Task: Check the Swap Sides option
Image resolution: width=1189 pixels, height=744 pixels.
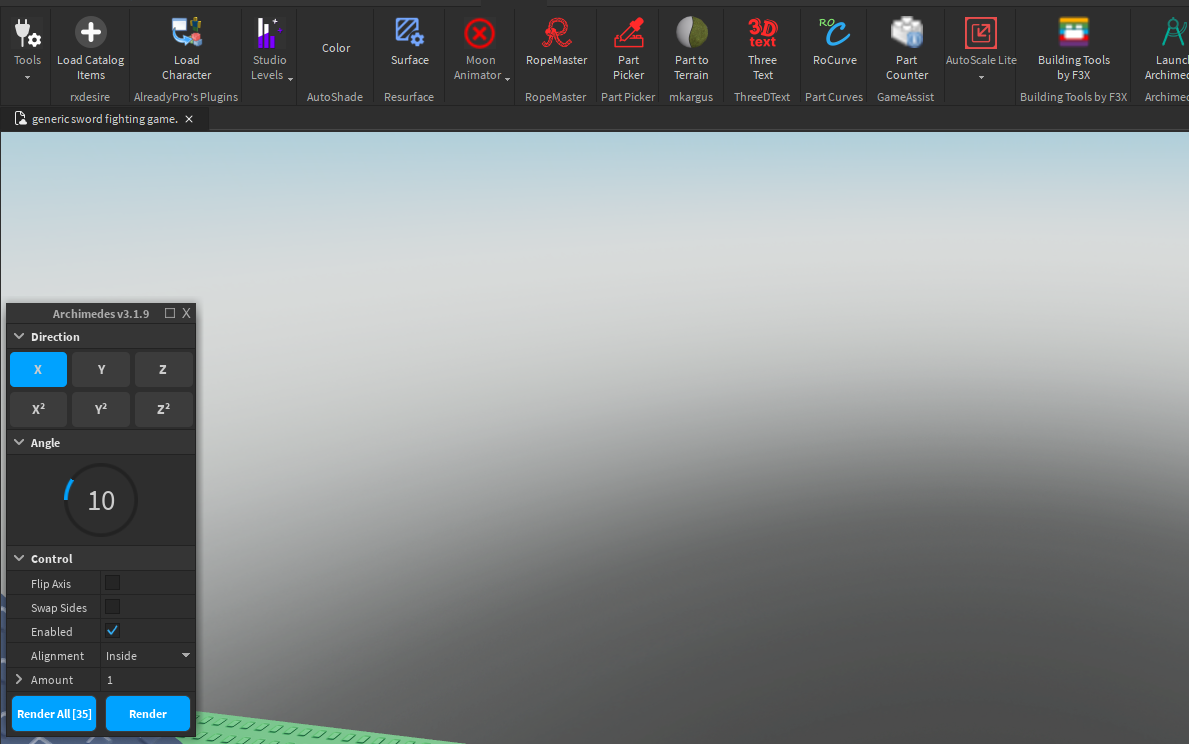Action: tap(112, 606)
